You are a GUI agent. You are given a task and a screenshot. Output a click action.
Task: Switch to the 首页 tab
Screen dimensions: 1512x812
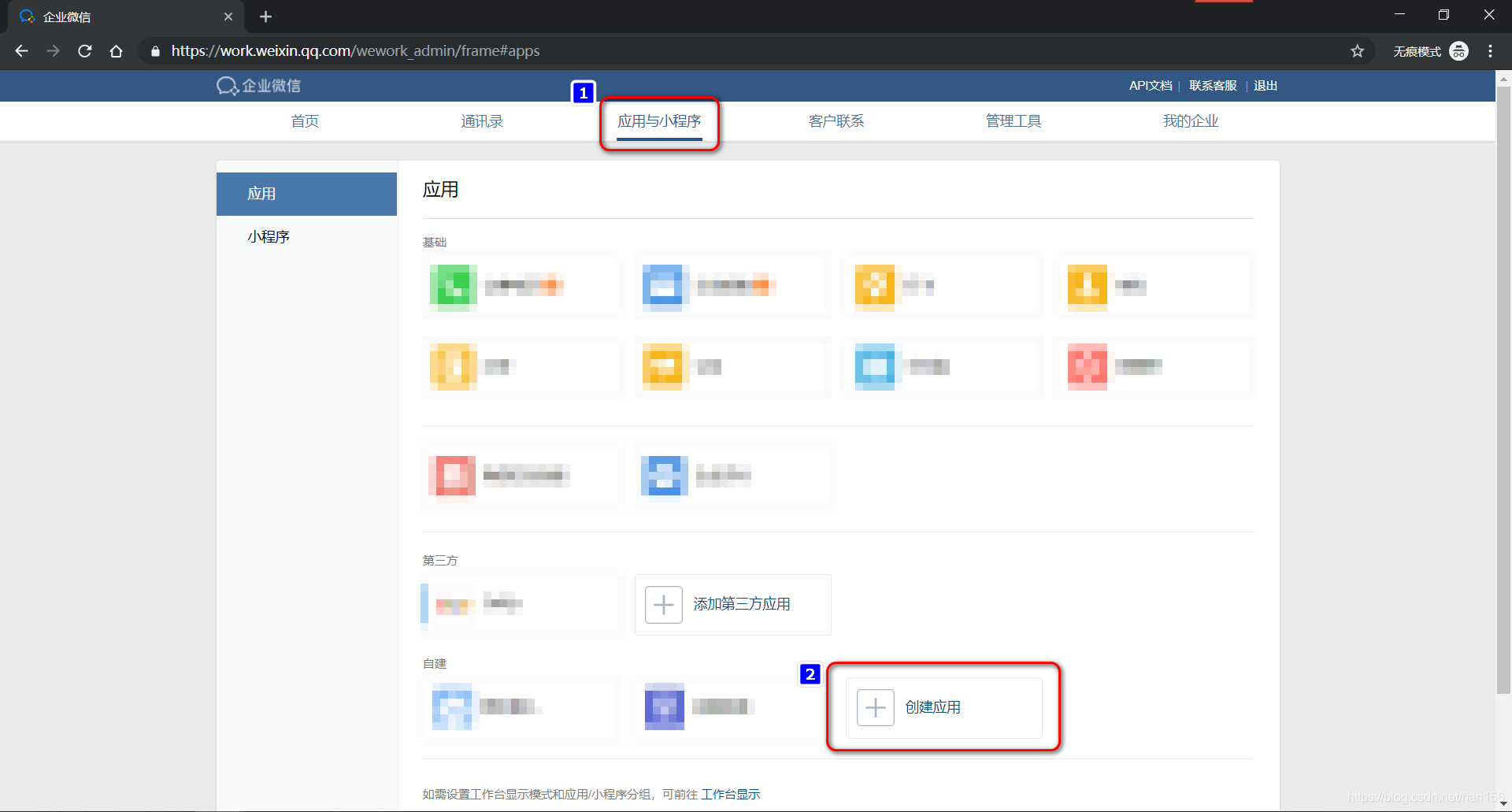point(305,121)
